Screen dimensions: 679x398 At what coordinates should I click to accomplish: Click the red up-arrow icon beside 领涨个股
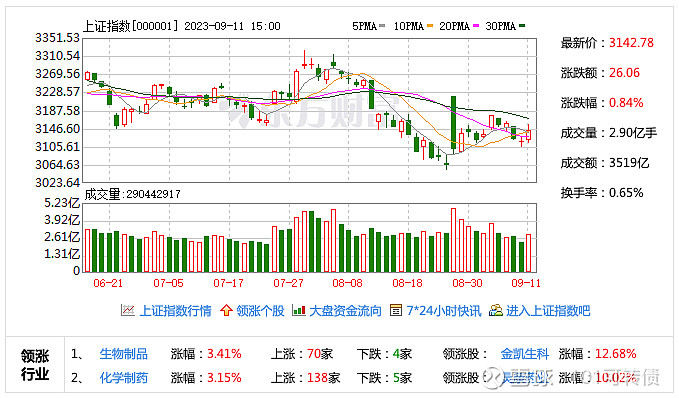click(226, 310)
